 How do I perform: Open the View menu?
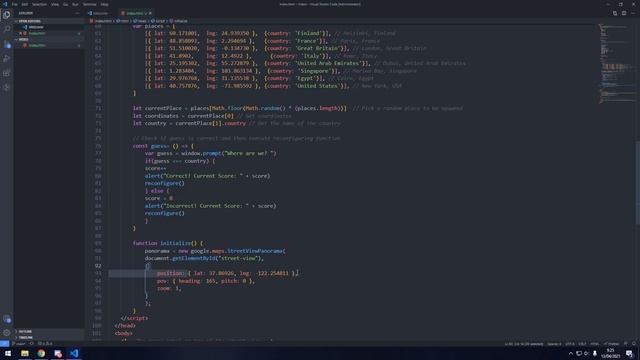click(x=55, y=4)
